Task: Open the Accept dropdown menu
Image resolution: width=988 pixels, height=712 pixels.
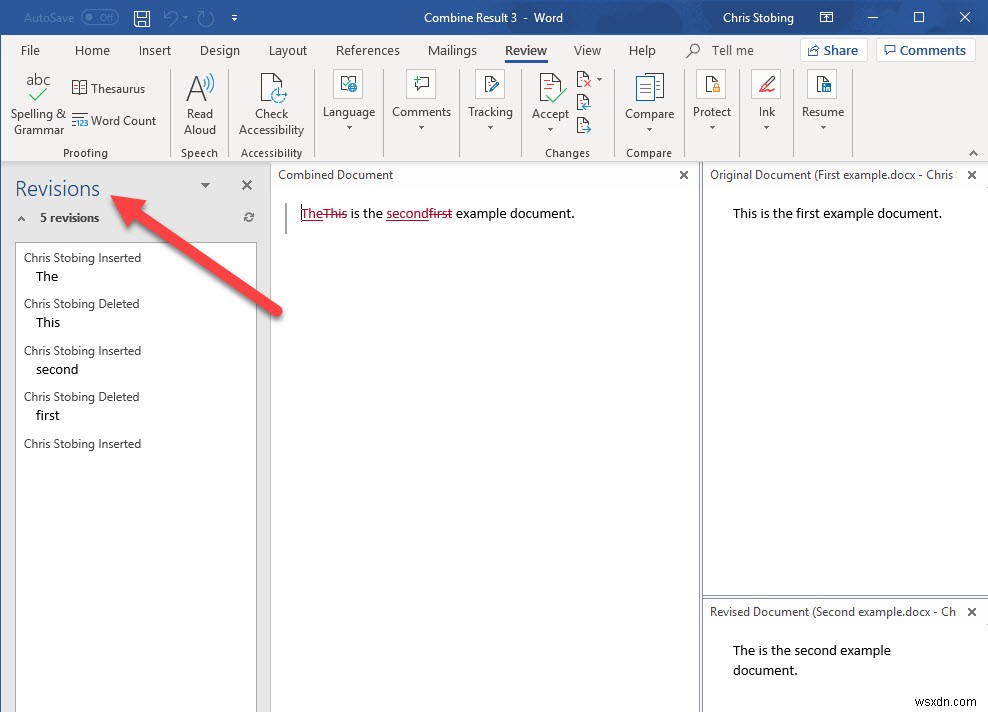Action: 550,127
